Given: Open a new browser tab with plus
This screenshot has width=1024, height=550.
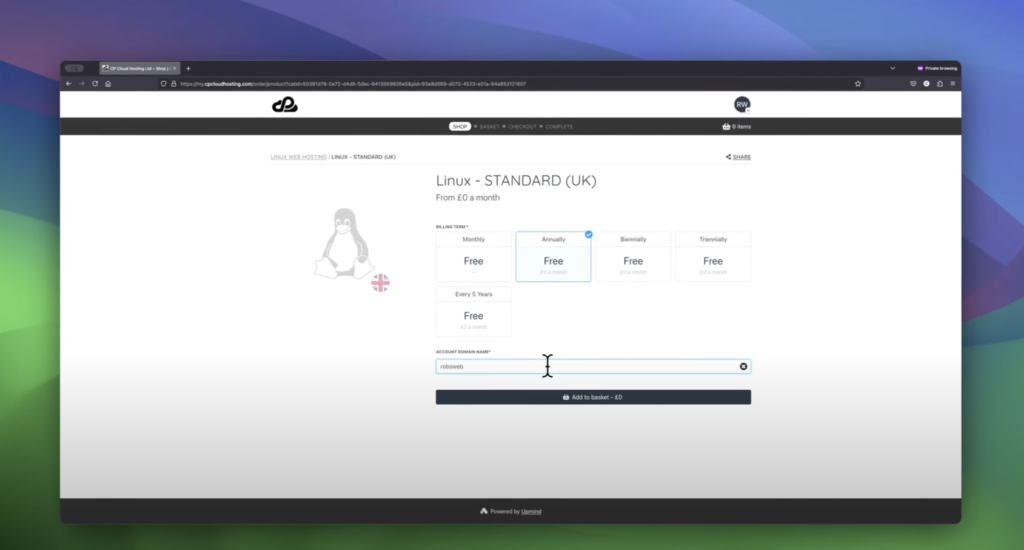Looking at the screenshot, I should (x=188, y=69).
